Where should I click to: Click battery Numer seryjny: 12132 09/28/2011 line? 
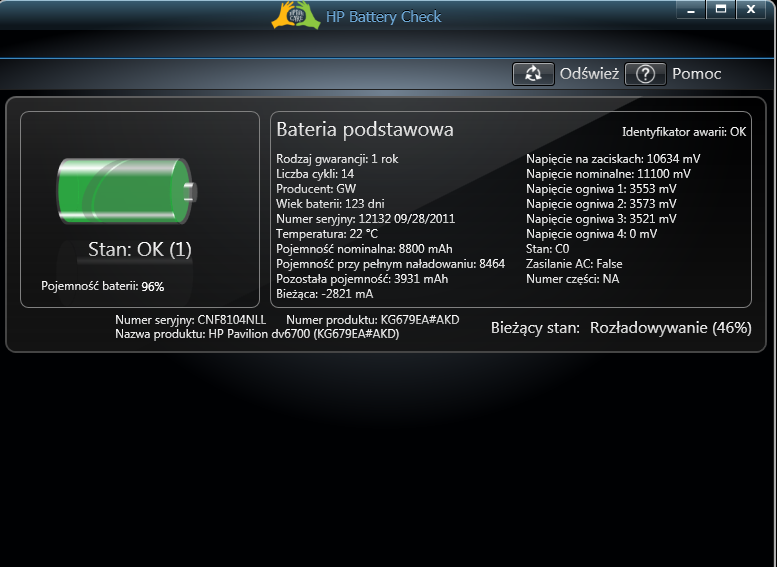(365, 219)
